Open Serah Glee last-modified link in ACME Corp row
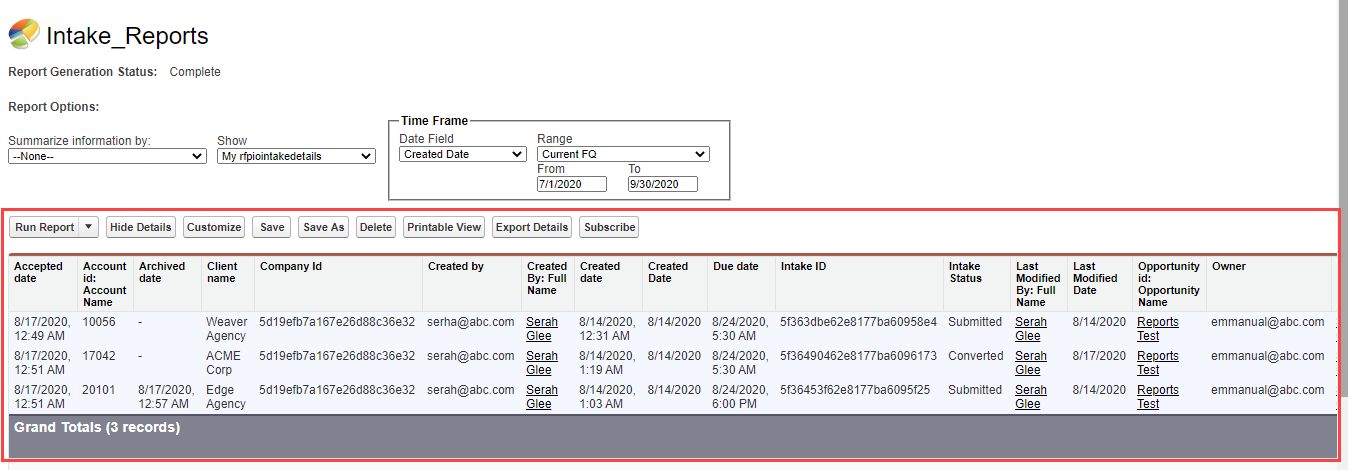This screenshot has height=470, width=1348. point(1031,363)
